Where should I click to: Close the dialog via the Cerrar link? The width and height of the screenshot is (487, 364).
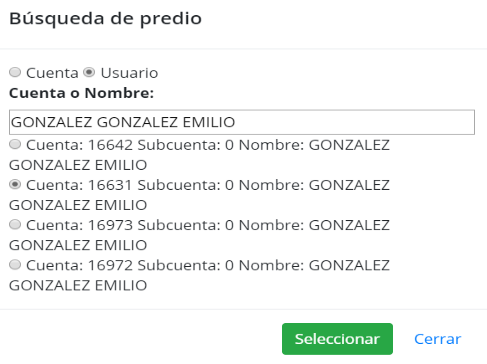pos(438,339)
